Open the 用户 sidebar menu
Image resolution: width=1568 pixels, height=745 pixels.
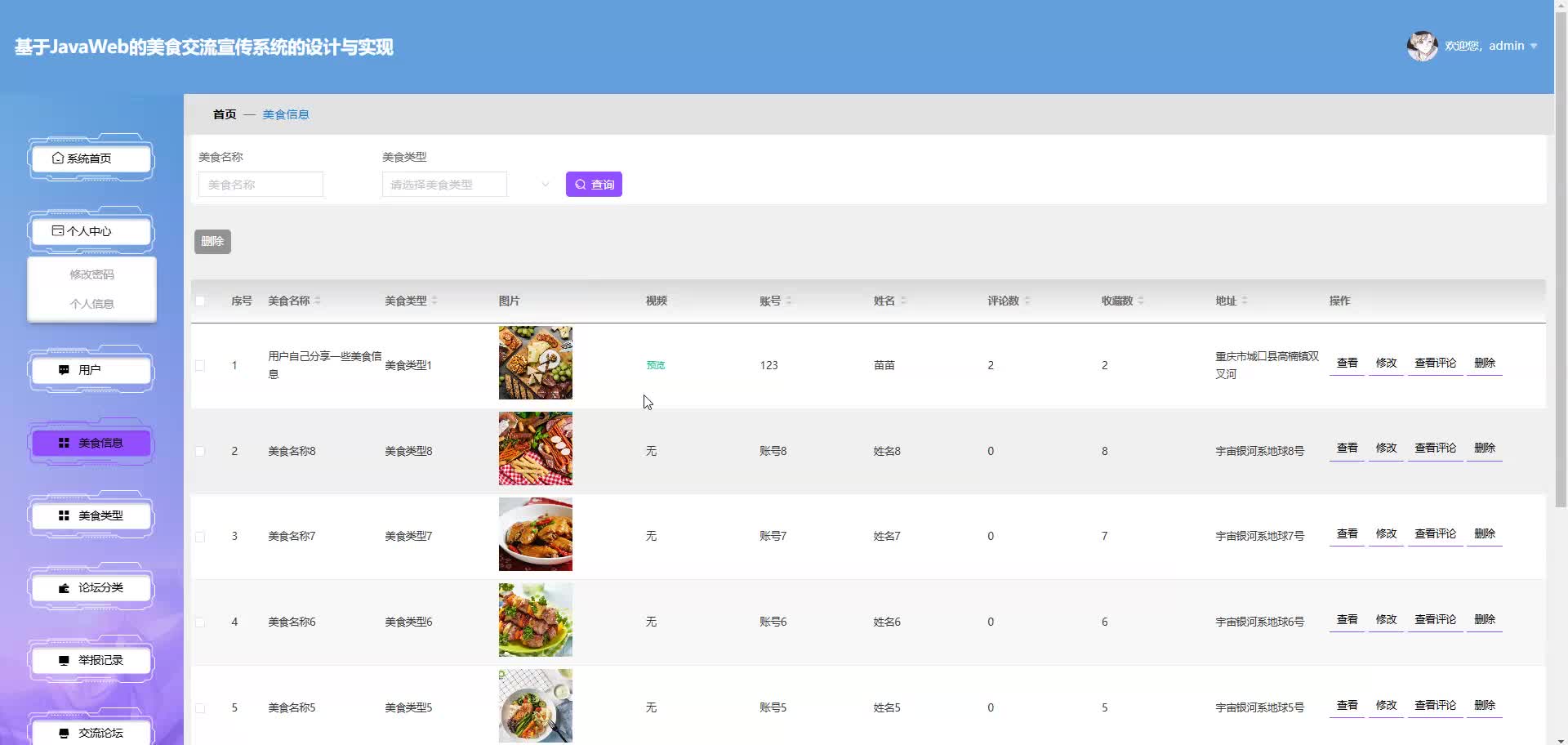pyautogui.click(x=91, y=370)
